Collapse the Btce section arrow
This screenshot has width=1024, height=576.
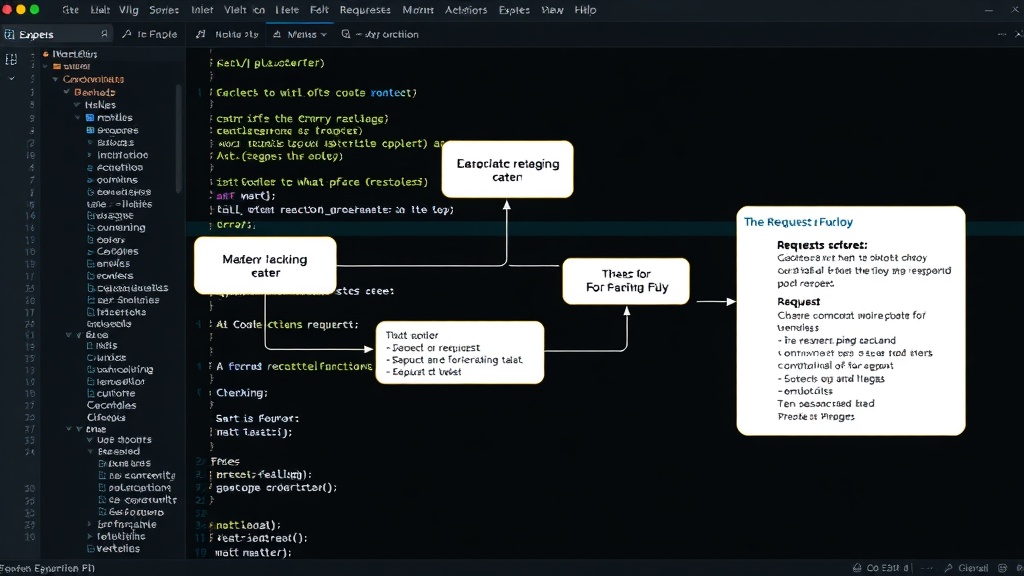[x=69, y=335]
